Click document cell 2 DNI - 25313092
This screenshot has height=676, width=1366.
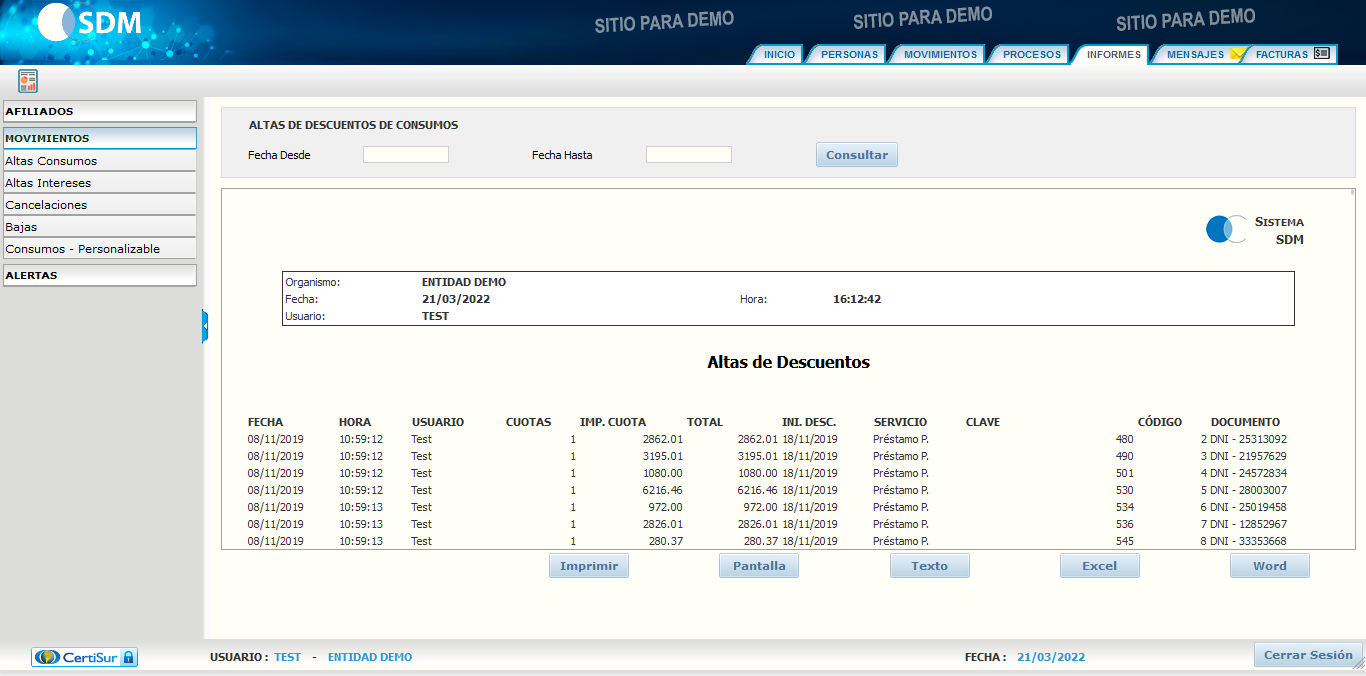1244,439
